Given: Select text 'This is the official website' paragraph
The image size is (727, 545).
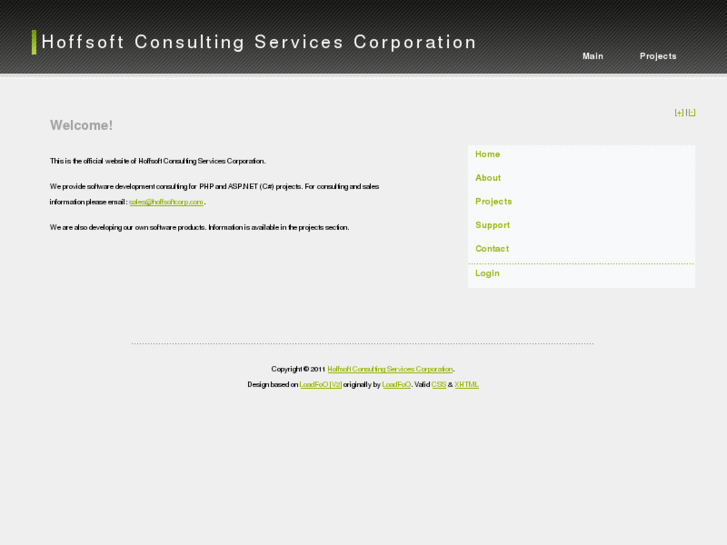Looking at the screenshot, I should pyautogui.click(x=158, y=161).
